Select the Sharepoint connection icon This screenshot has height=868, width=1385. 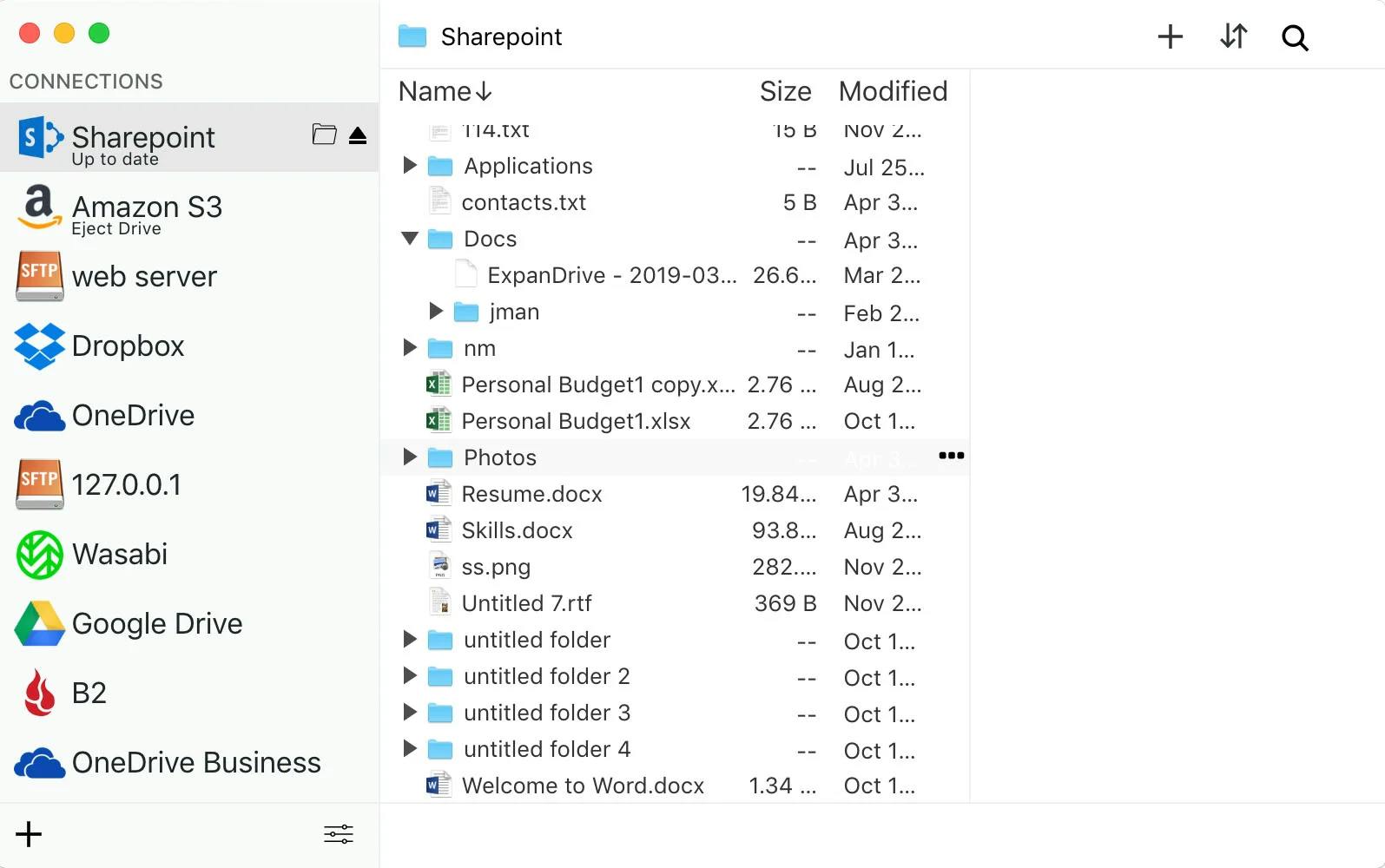40,137
